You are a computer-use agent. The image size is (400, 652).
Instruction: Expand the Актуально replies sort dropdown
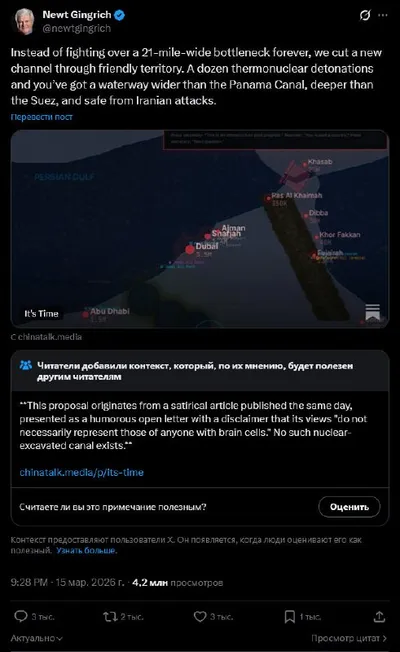(x=37, y=638)
